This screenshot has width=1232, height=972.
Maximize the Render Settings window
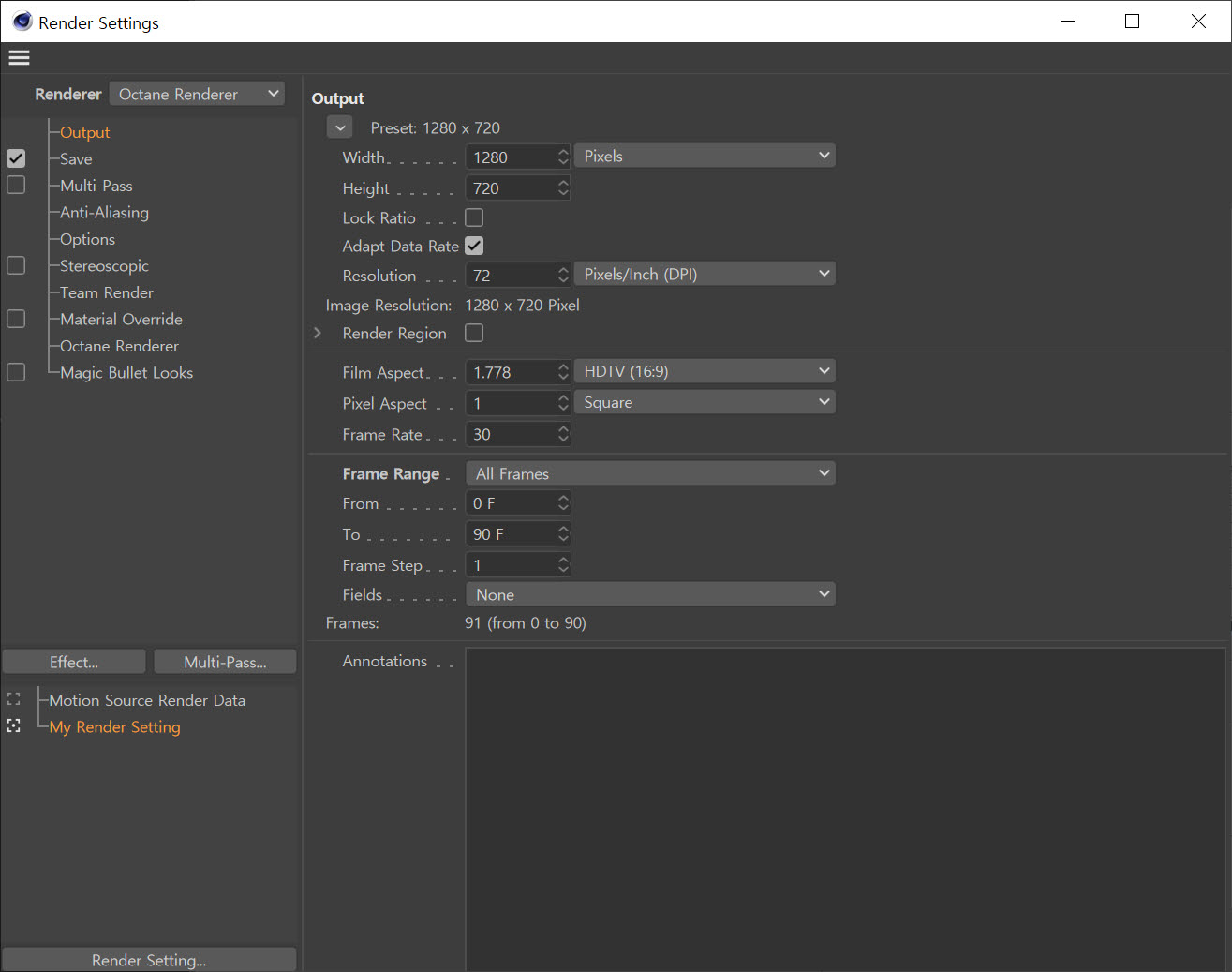(1132, 22)
